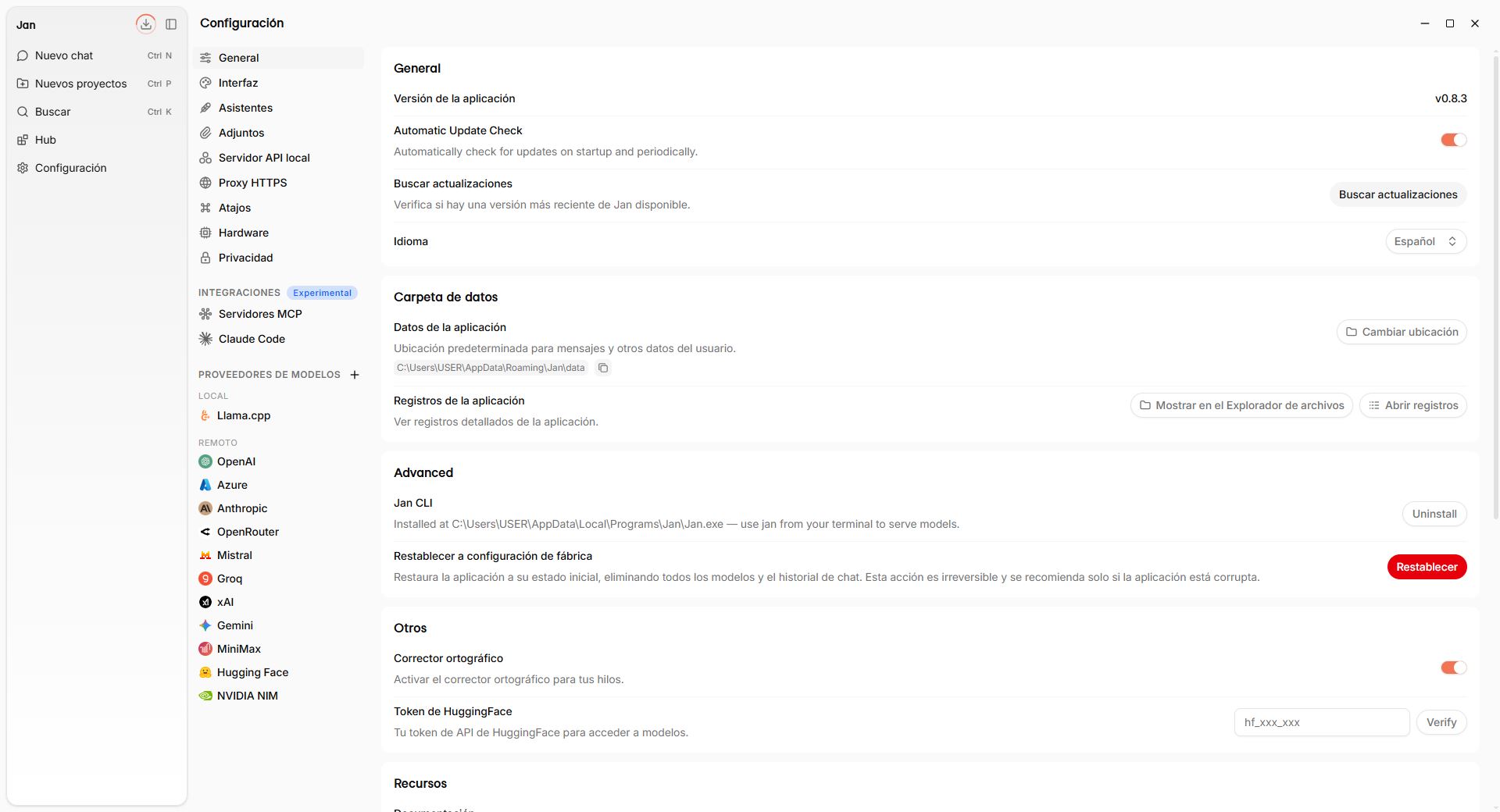Click the Abrir registros button
The width and height of the screenshot is (1500, 812).
[x=1413, y=405]
